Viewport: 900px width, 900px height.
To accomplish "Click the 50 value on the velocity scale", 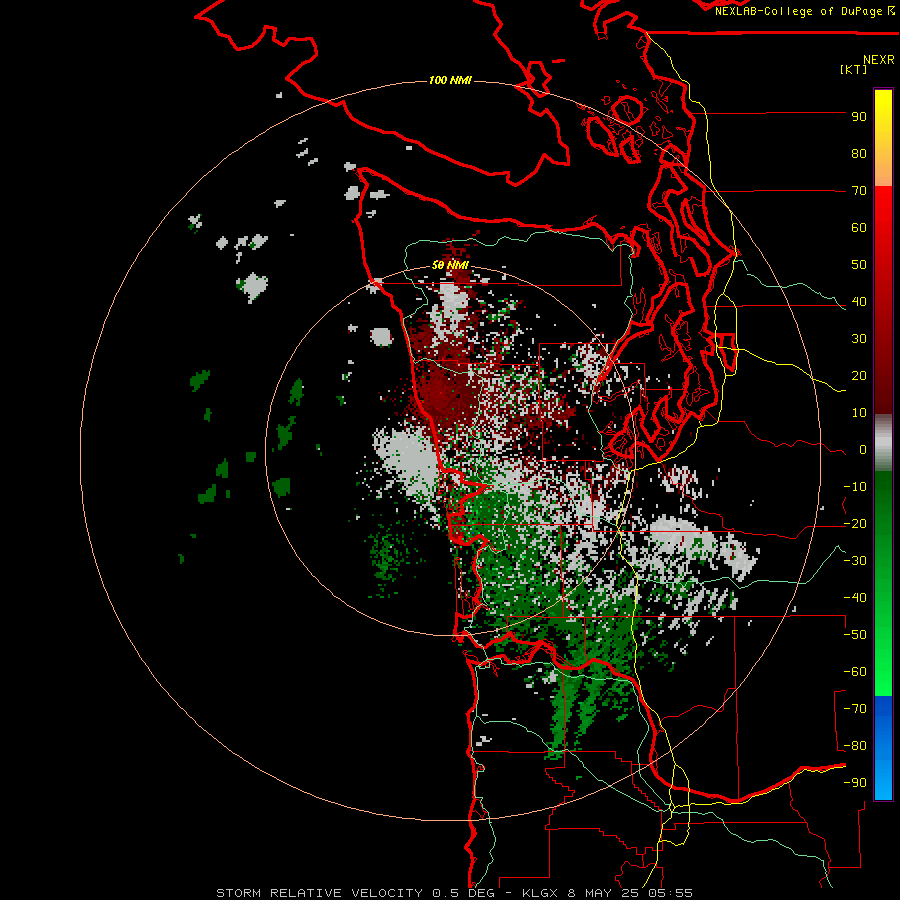I will [x=859, y=265].
